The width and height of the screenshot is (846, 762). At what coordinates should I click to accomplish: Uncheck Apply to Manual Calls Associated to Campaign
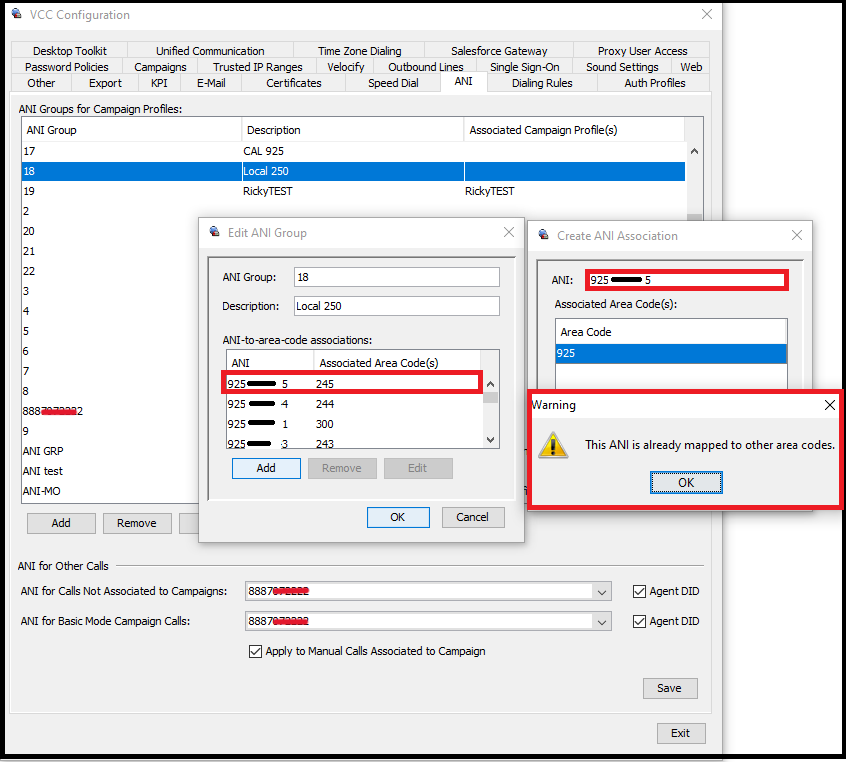[x=255, y=651]
